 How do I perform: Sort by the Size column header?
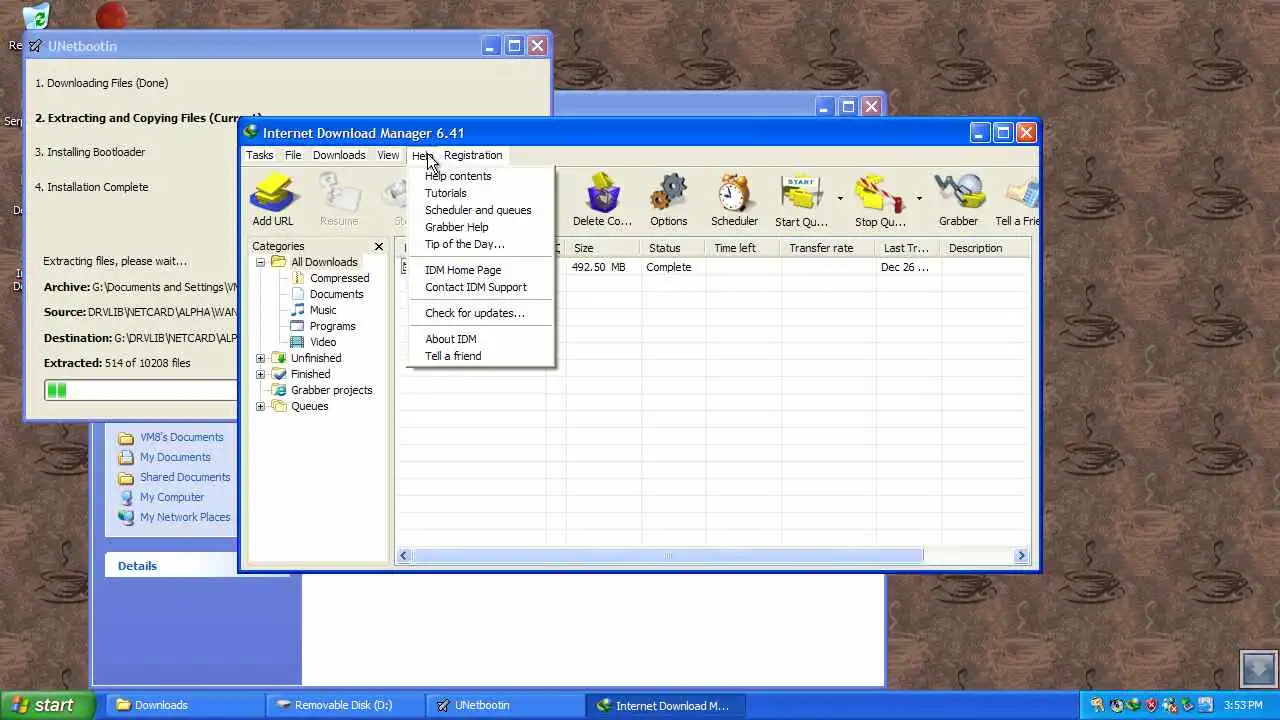coord(602,248)
